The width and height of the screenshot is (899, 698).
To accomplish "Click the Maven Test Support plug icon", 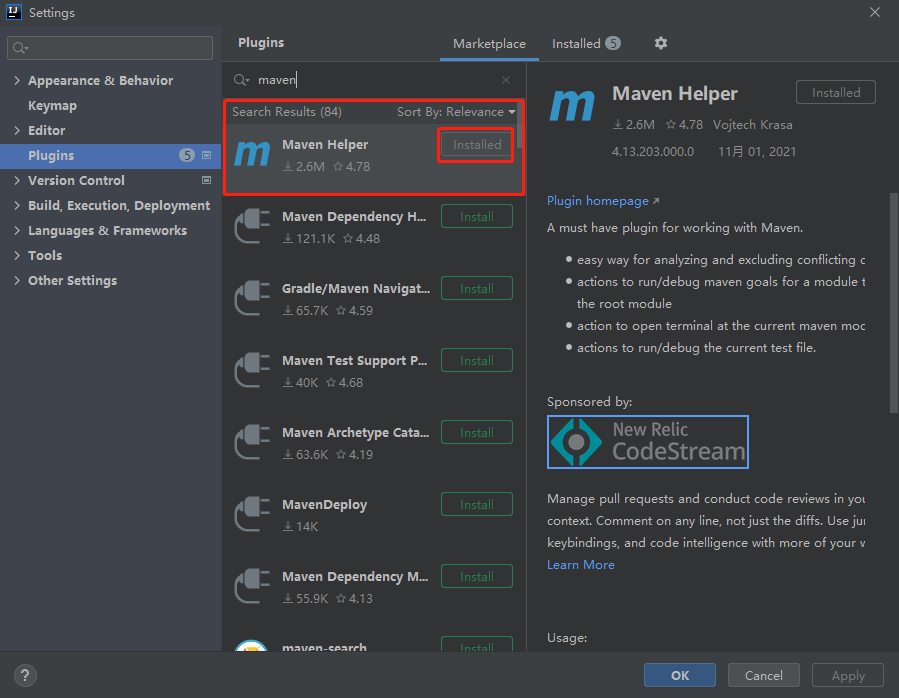I will coord(252,371).
